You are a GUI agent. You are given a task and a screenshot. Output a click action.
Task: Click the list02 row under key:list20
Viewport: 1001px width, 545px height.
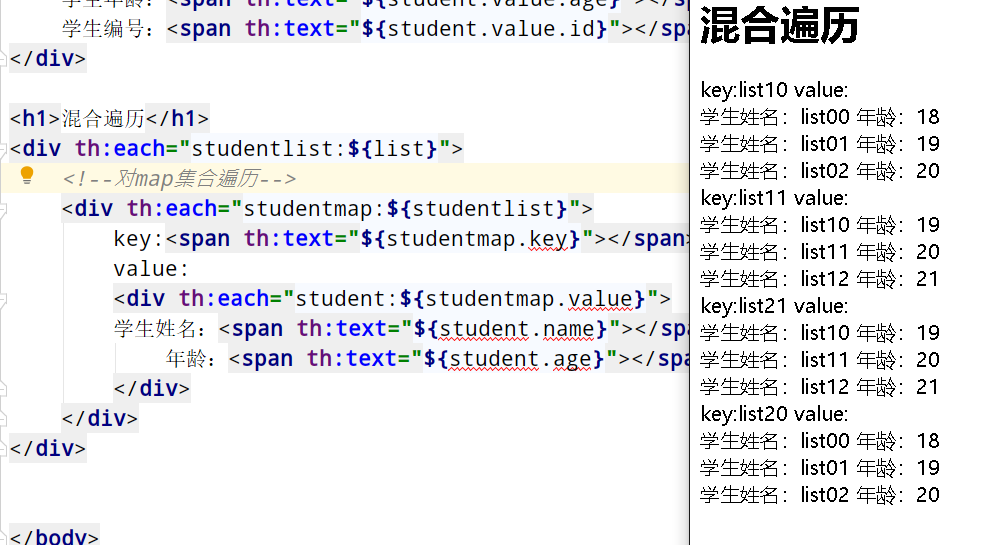[820, 495]
